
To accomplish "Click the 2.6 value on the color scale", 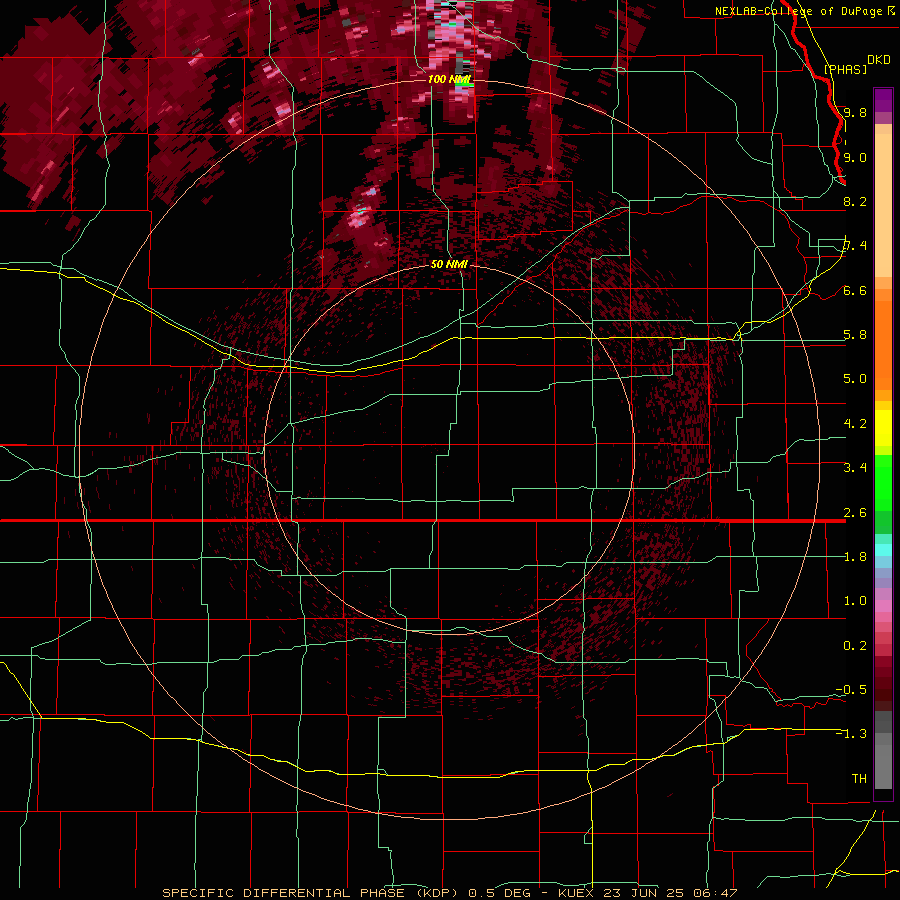I will click(855, 513).
